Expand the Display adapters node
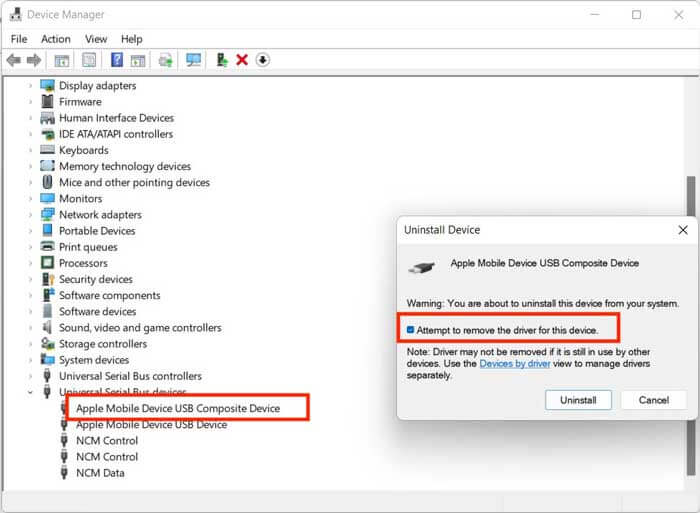Image resolution: width=700 pixels, height=513 pixels. click(x=30, y=85)
